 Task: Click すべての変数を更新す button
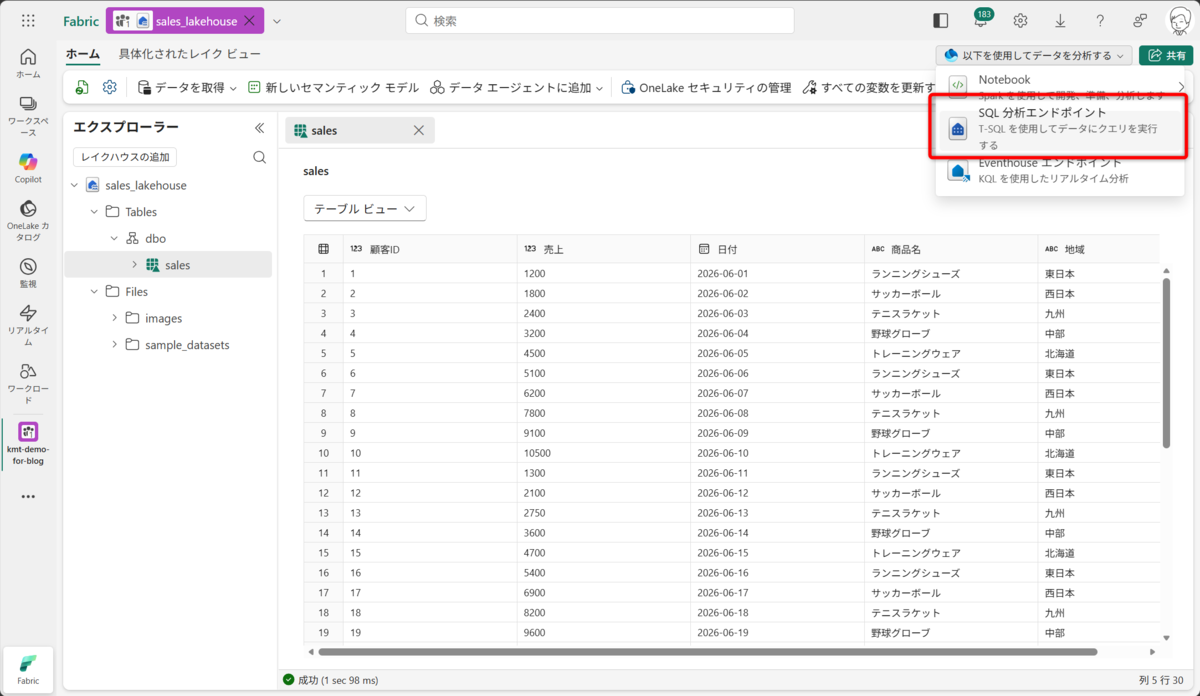coord(869,87)
